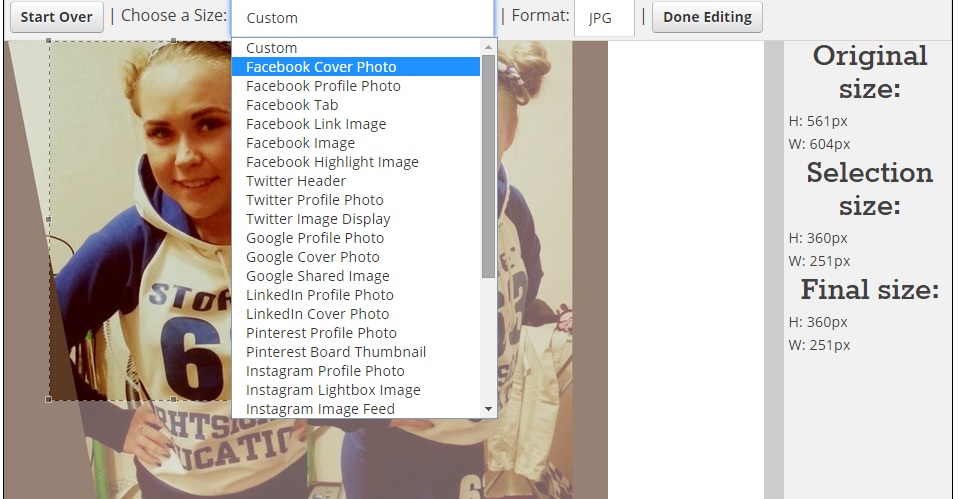The image size is (966, 499).
Task: Open the JPG format dropdown
Action: point(604,18)
